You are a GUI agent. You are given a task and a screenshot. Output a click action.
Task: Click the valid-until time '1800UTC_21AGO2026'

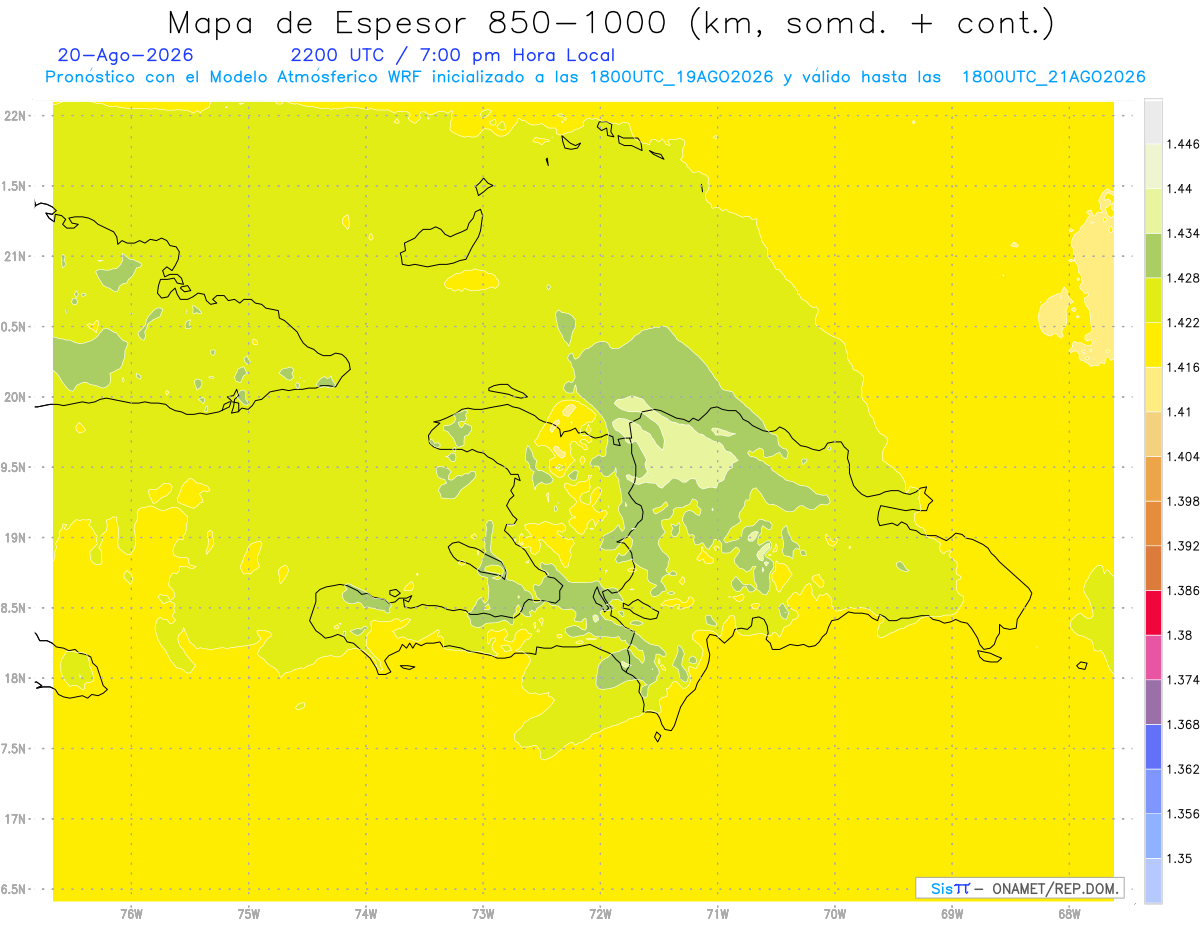[x=1053, y=77]
